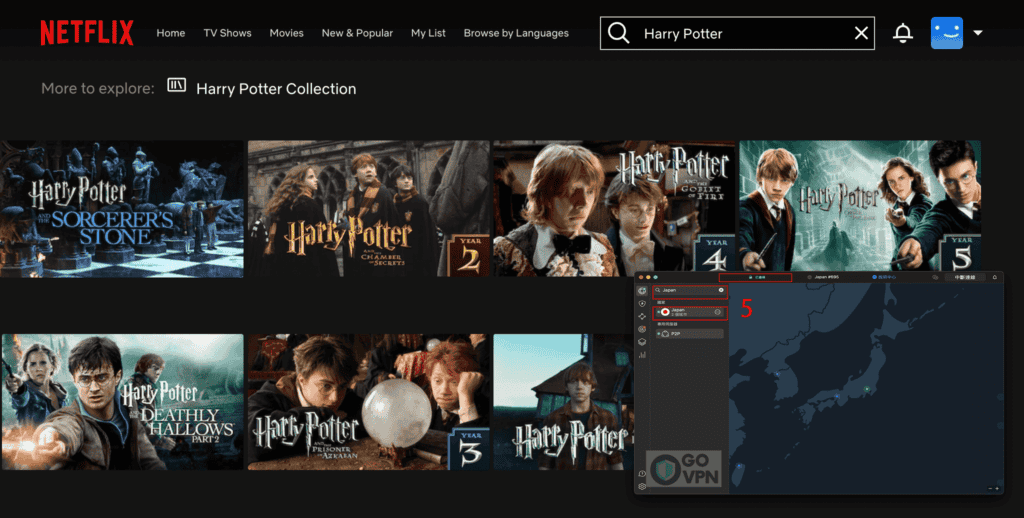Click inside the Harry Potter search field
This screenshot has height=518, width=1024.
(737, 33)
